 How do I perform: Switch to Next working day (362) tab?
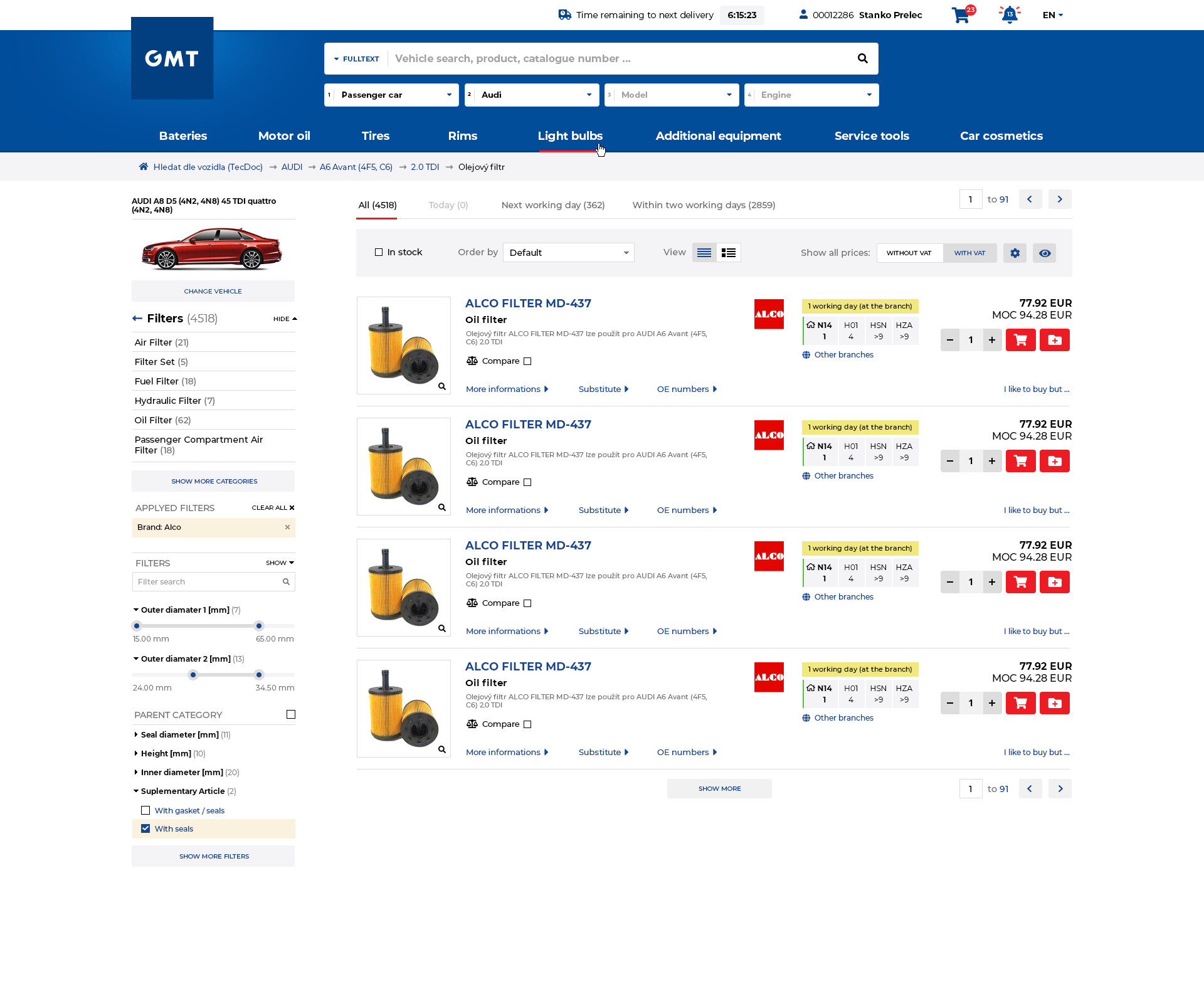(553, 205)
